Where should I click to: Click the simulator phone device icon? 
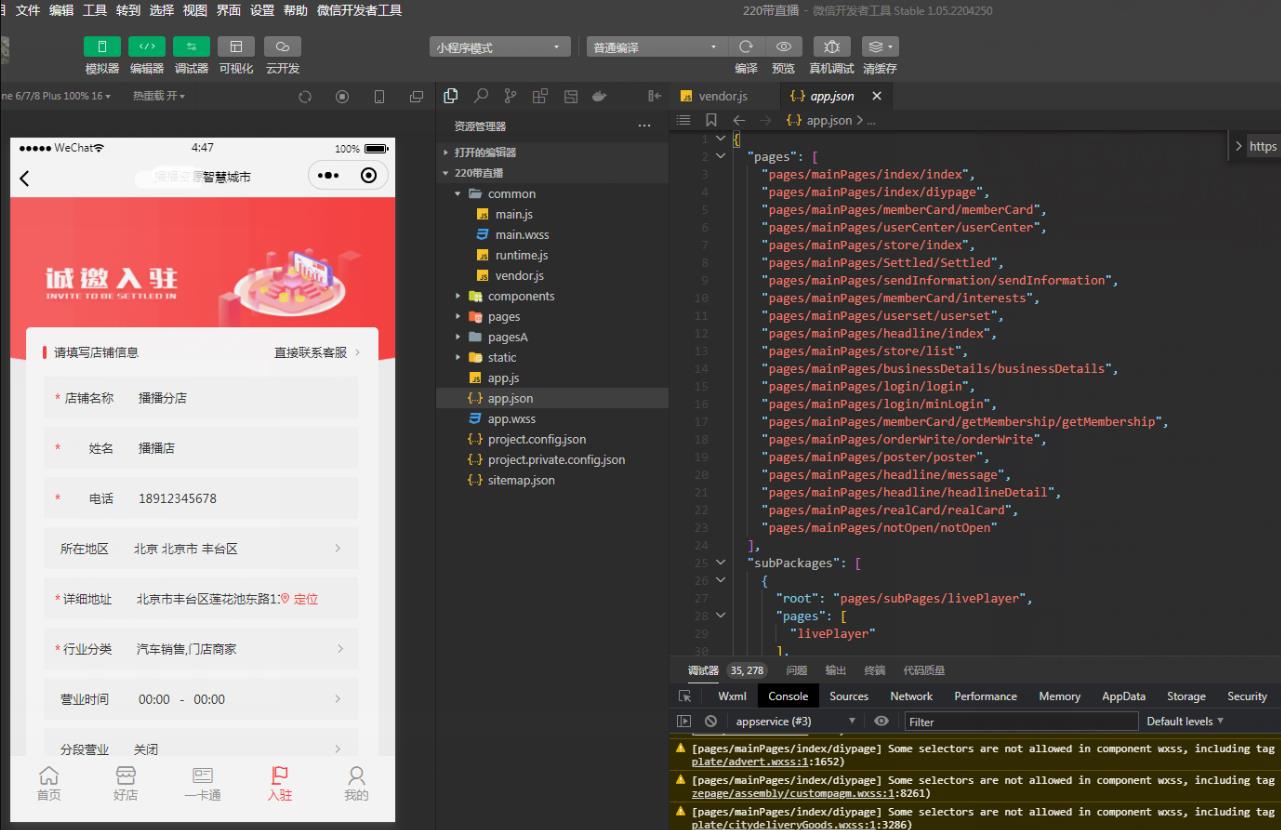click(x=379, y=97)
